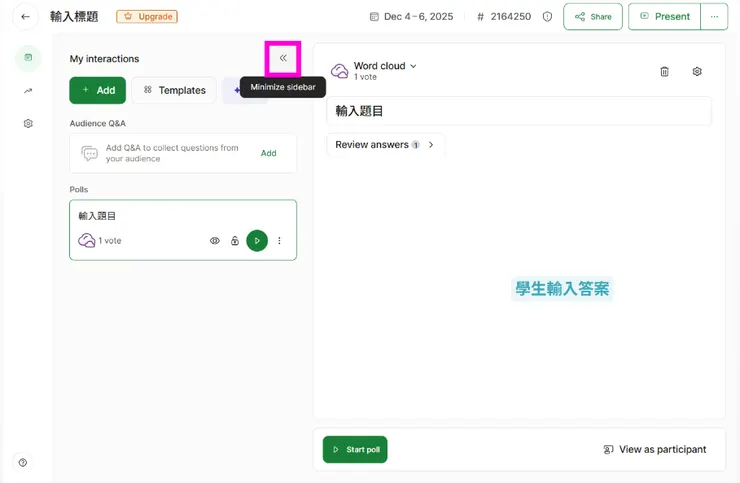Image resolution: width=740 pixels, height=483 pixels.
Task: Open View as participant
Action: pyautogui.click(x=655, y=449)
